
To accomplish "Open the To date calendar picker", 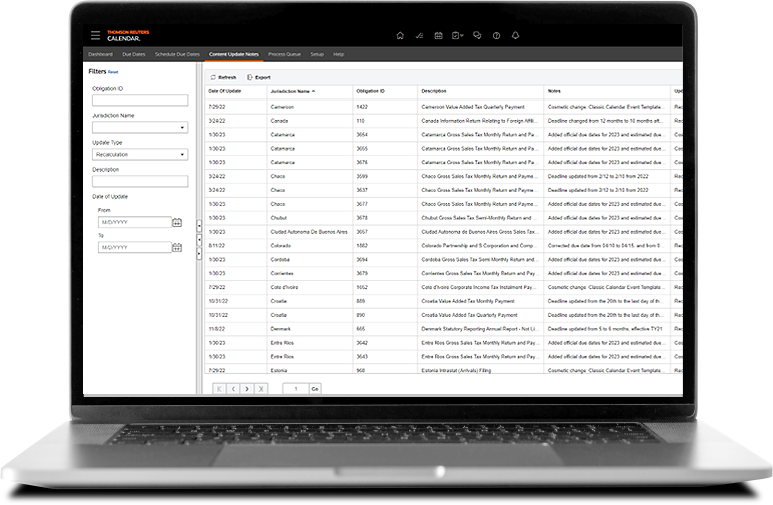I will pyautogui.click(x=177, y=247).
